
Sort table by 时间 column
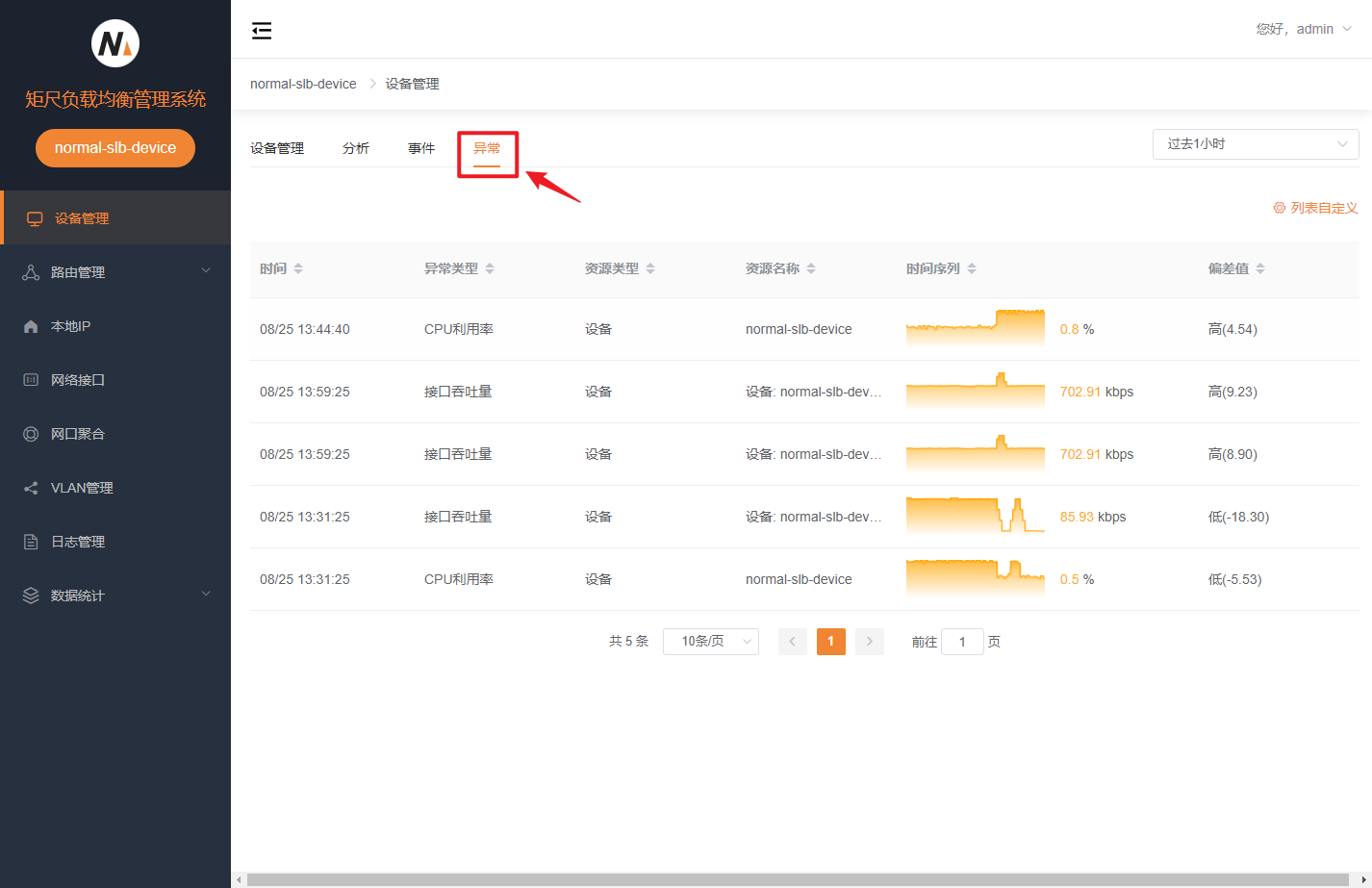point(298,268)
